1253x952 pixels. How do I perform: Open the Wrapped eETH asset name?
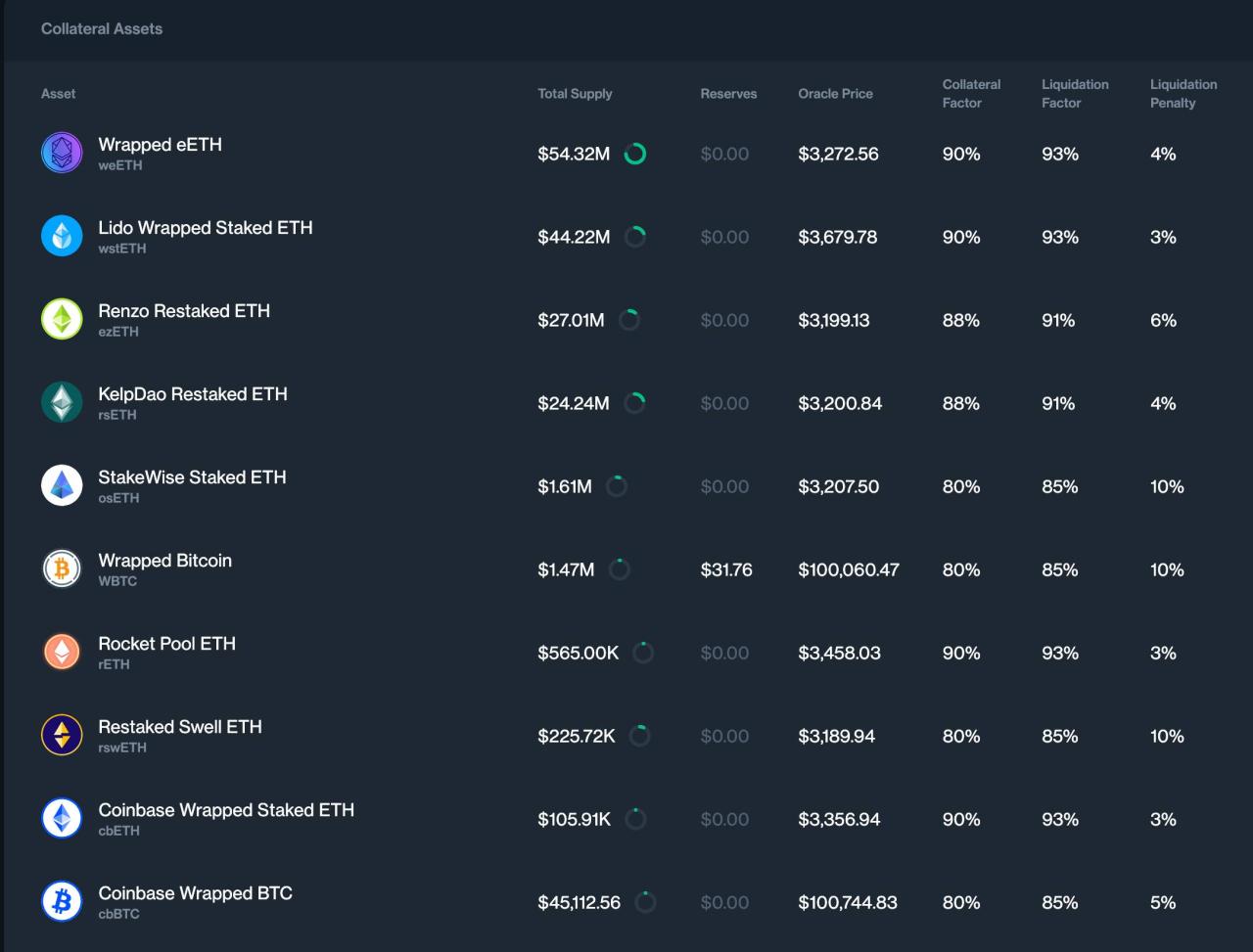160,145
